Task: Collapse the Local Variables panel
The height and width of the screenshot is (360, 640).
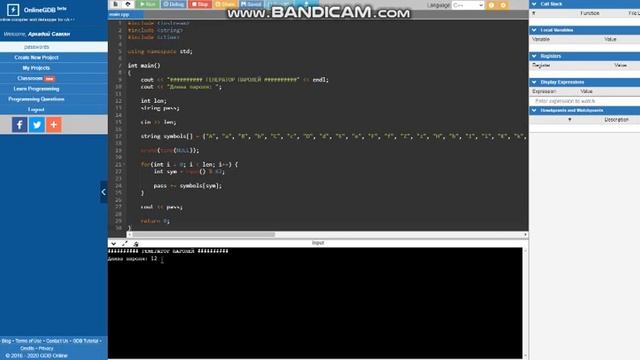Action: [x=534, y=30]
